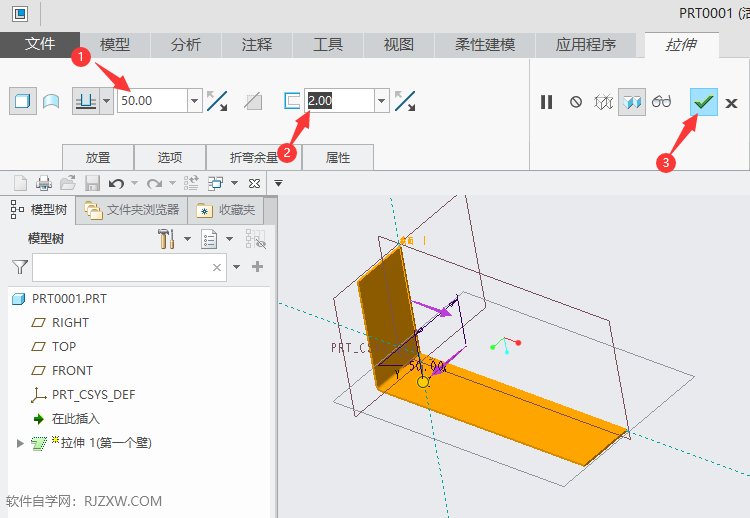Expand the 拉伸 1 feature in tree
The image size is (750, 518).
point(19,442)
